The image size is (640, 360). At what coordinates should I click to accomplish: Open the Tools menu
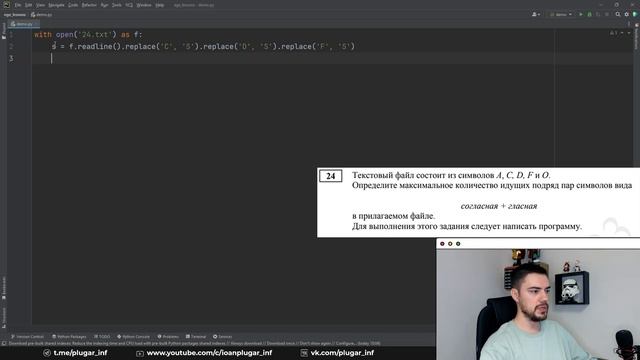tap(117, 5)
